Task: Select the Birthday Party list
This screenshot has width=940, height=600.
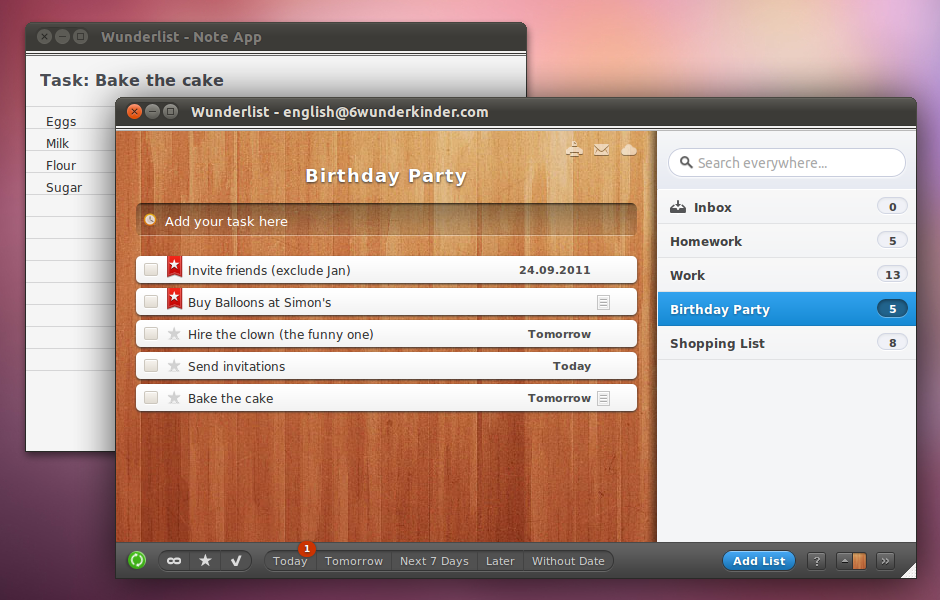Action: coord(787,309)
